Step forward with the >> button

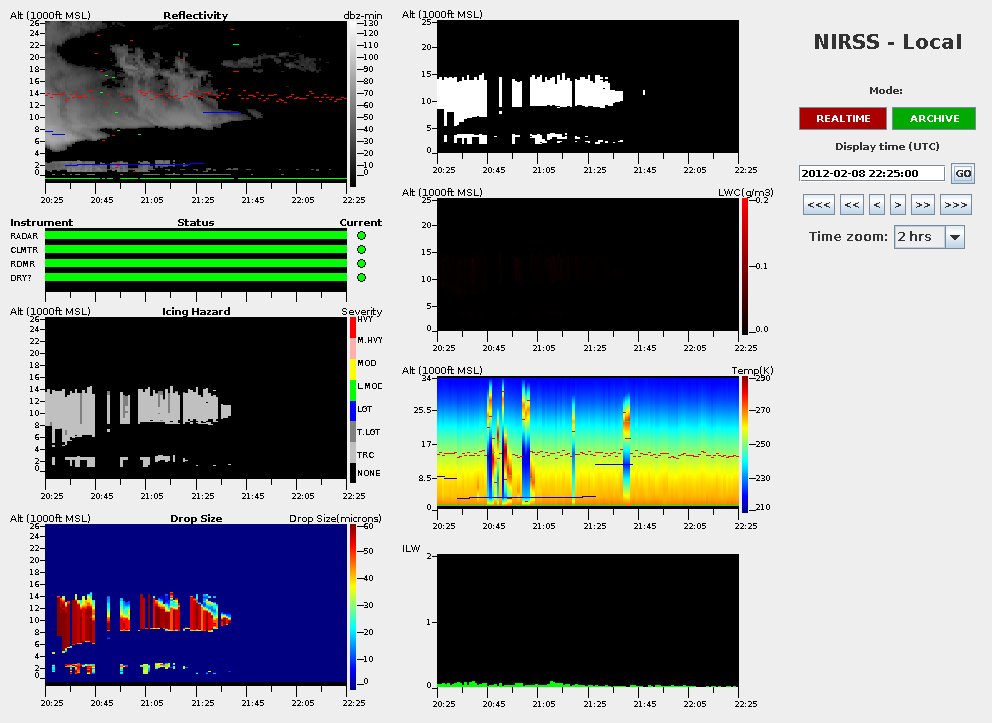923,205
